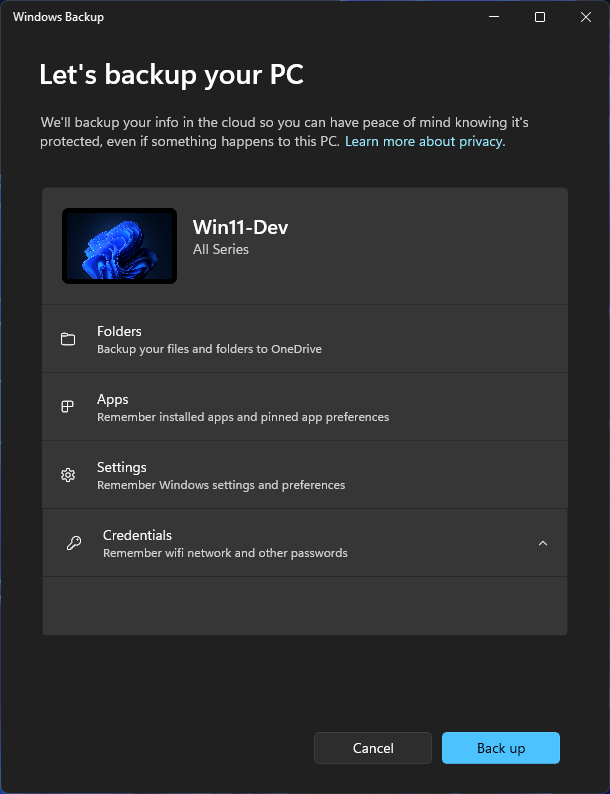Click the Win11-Dev device wallpaper thumbnail

point(119,246)
